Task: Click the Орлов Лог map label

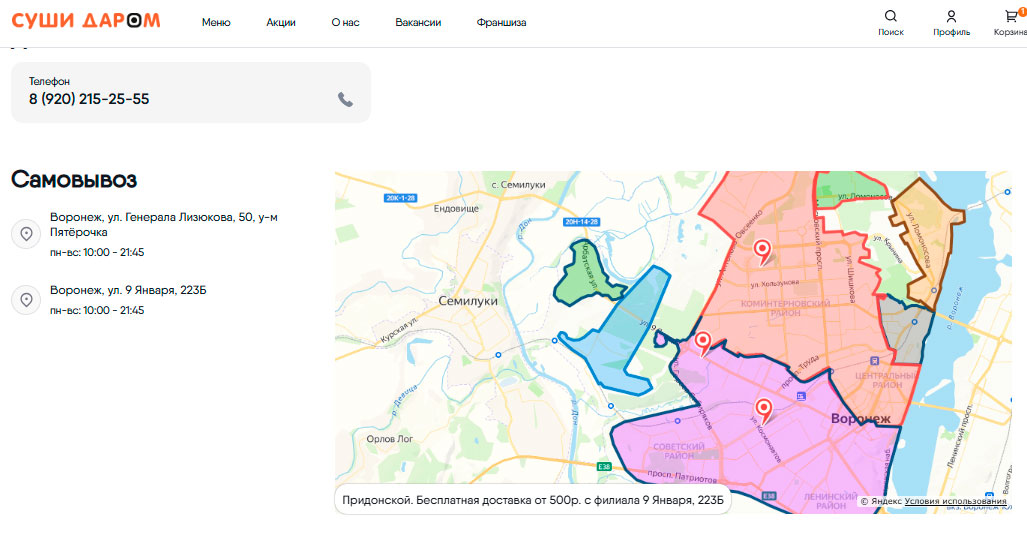Action: click(390, 439)
